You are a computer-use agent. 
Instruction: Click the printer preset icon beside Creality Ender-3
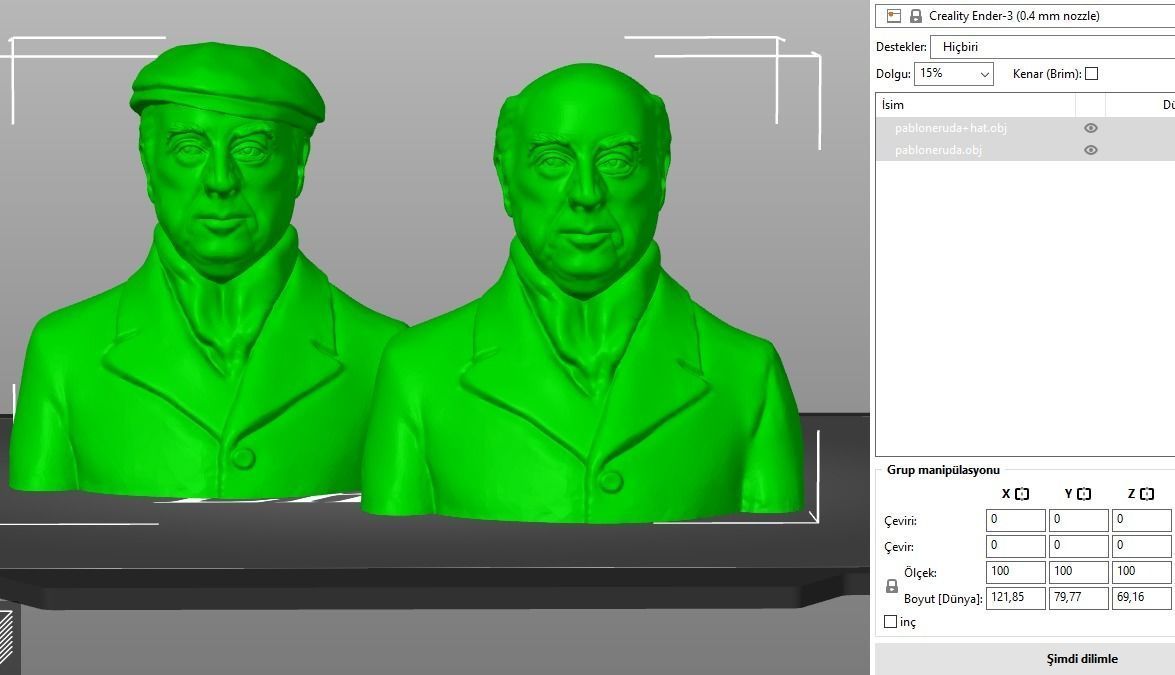(893, 16)
